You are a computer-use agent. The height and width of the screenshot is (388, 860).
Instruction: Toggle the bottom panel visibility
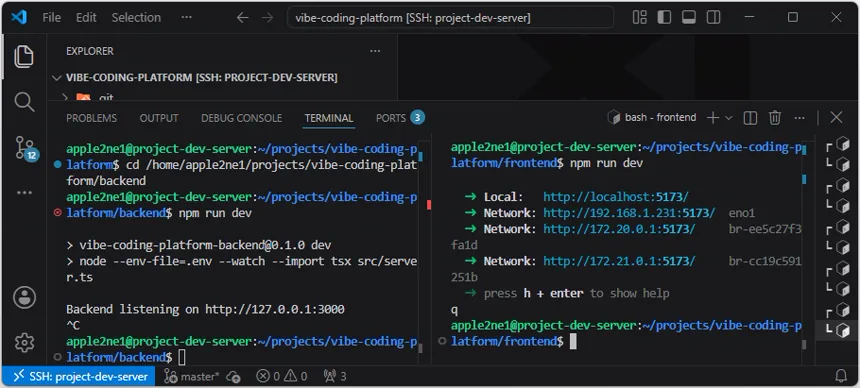[x=689, y=18]
